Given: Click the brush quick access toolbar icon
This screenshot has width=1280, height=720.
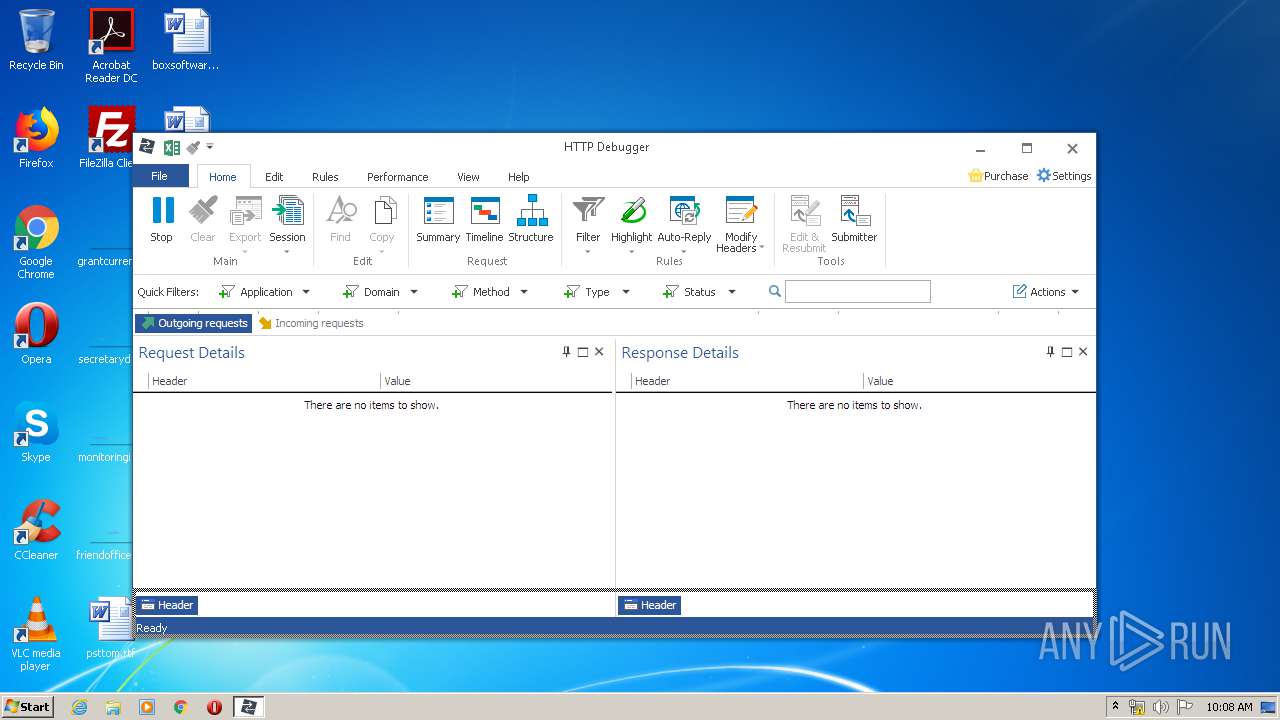Looking at the screenshot, I should pos(193,148).
